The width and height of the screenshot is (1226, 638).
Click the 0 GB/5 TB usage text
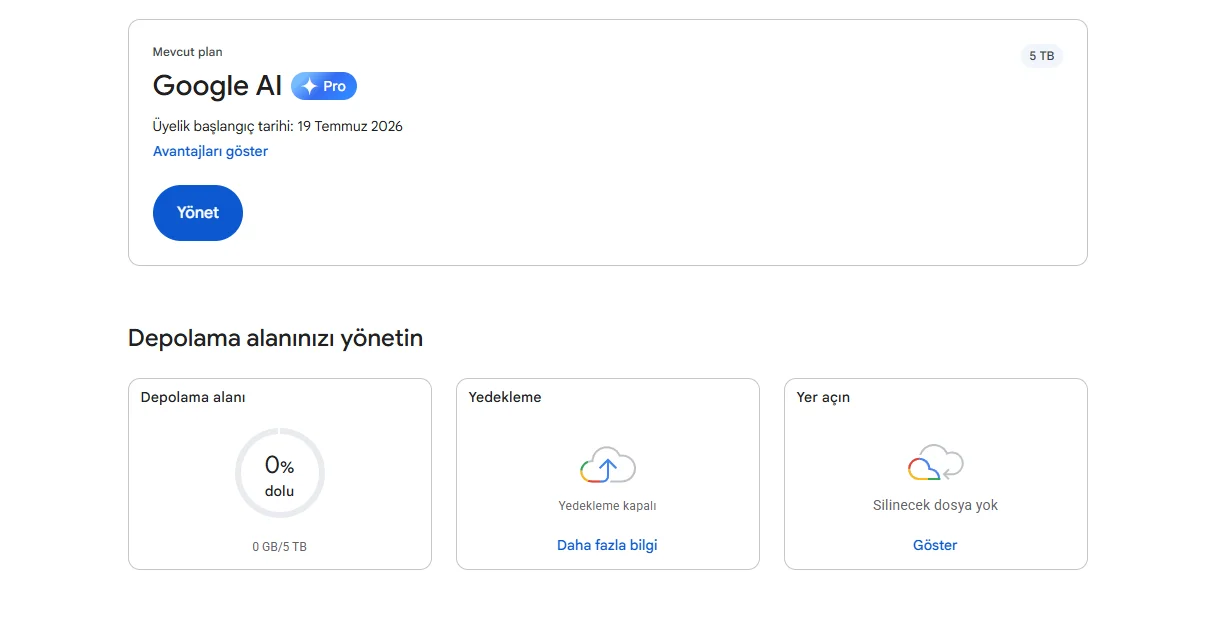coord(280,547)
